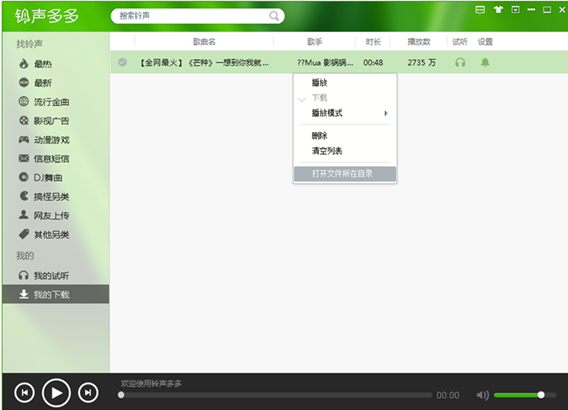Expand the 播放模式 submenu arrow
Screen dimensions: 568x410
click(x=386, y=113)
